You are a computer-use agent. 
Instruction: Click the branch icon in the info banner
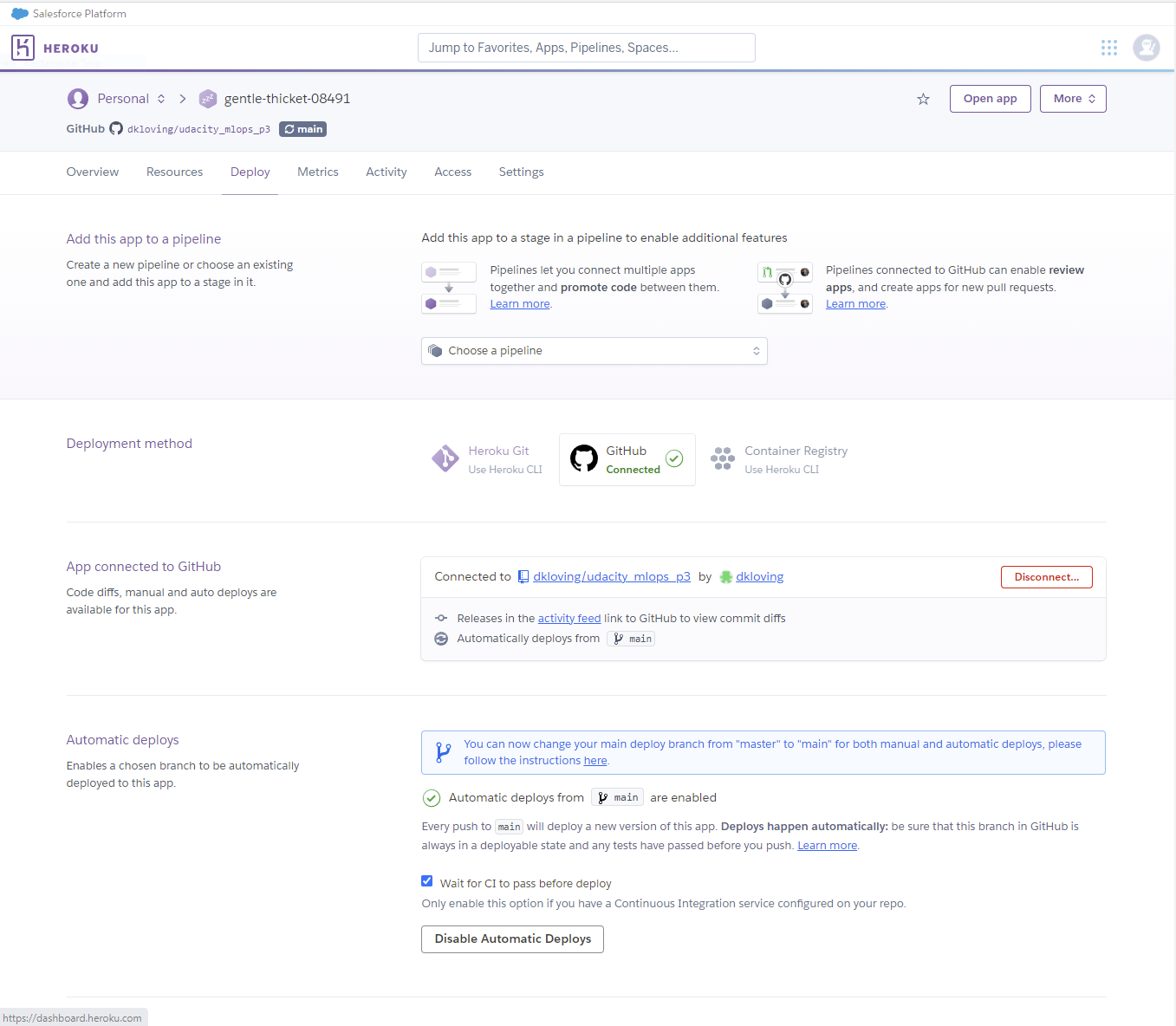pyautogui.click(x=443, y=752)
